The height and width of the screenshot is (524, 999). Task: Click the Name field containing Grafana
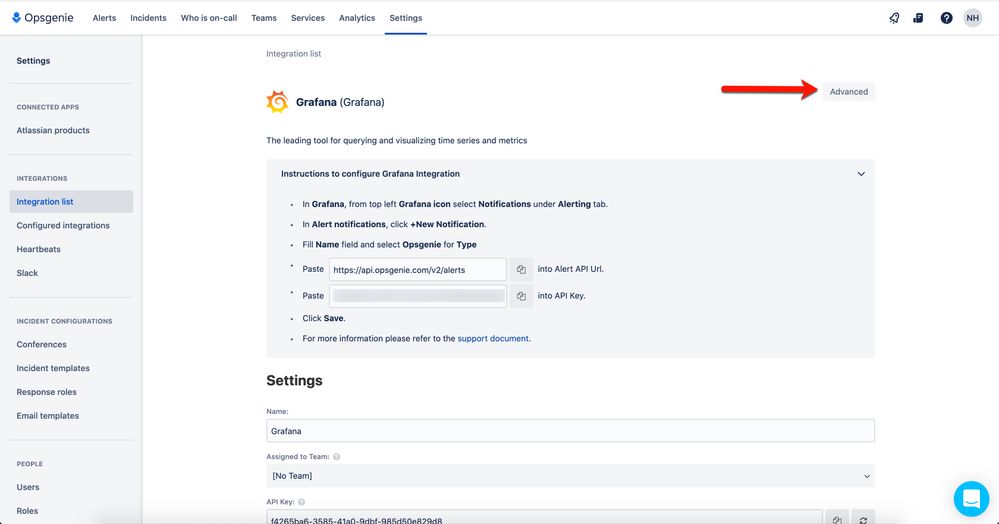coord(570,431)
